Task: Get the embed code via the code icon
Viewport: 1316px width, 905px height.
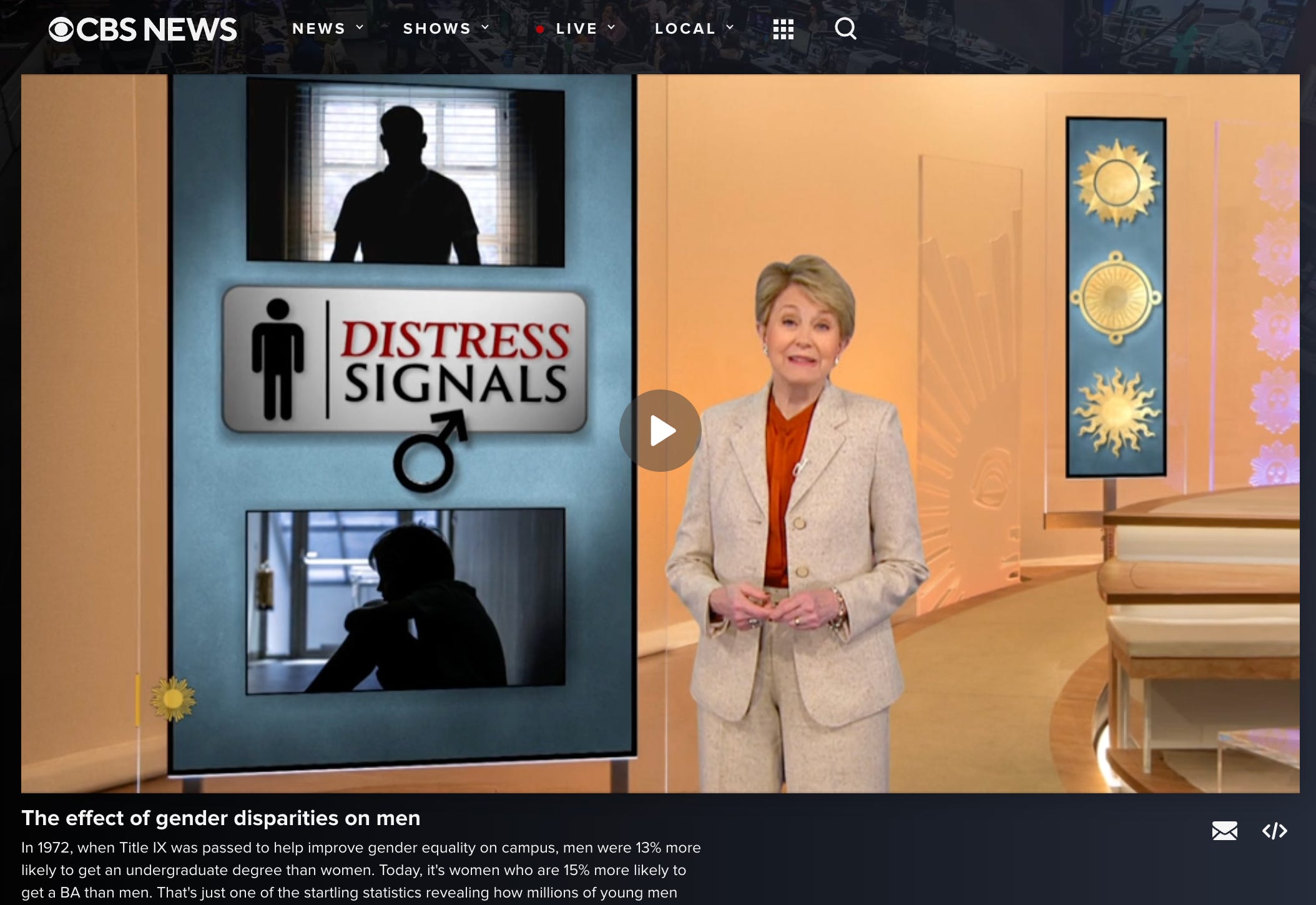Action: coord(1274,831)
